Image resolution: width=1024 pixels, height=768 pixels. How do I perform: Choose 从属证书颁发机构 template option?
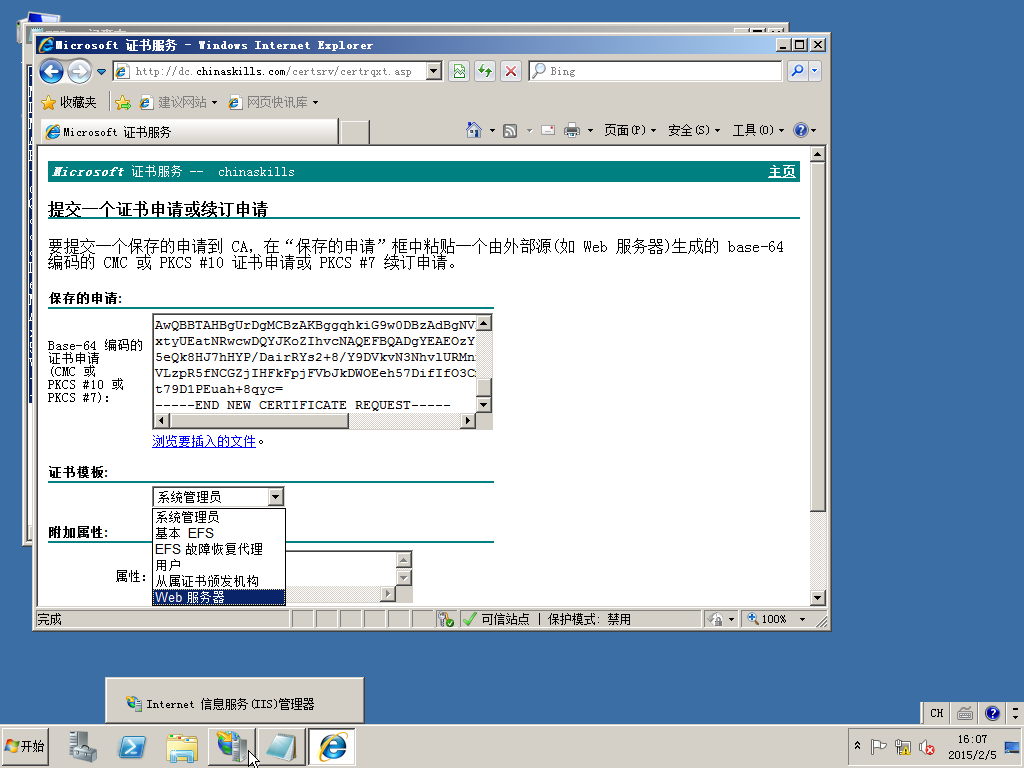point(219,581)
